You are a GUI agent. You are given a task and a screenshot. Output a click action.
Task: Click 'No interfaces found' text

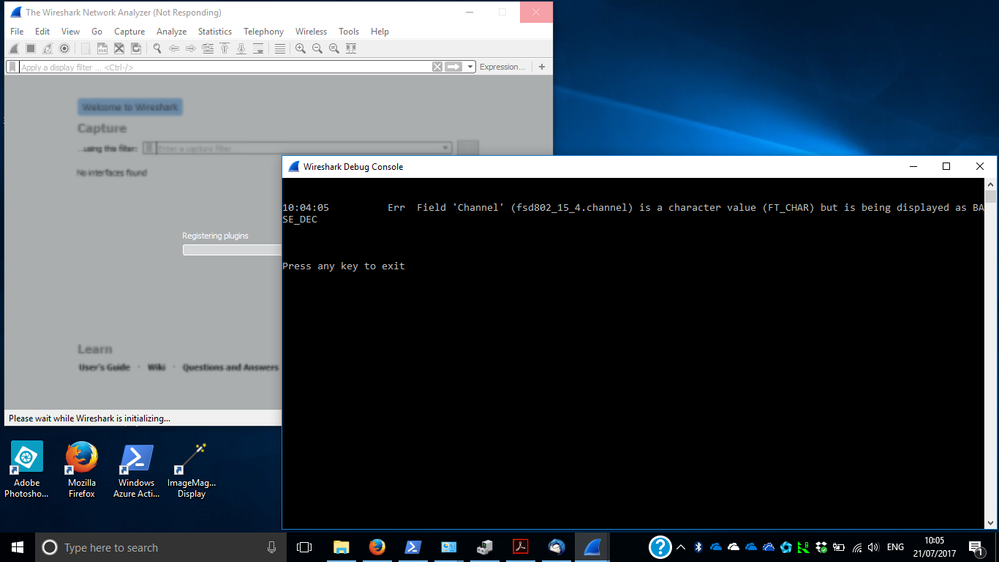coord(111,173)
